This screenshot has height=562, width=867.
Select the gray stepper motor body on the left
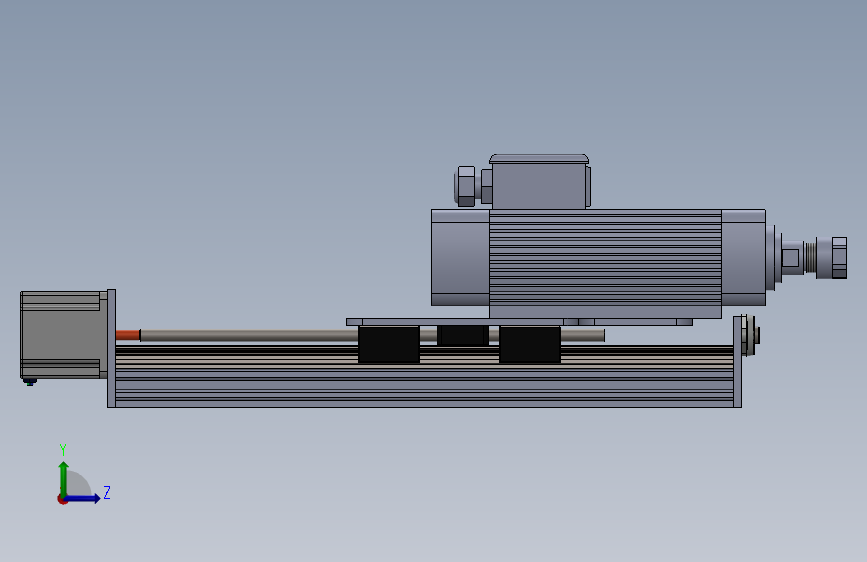[64, 335]
